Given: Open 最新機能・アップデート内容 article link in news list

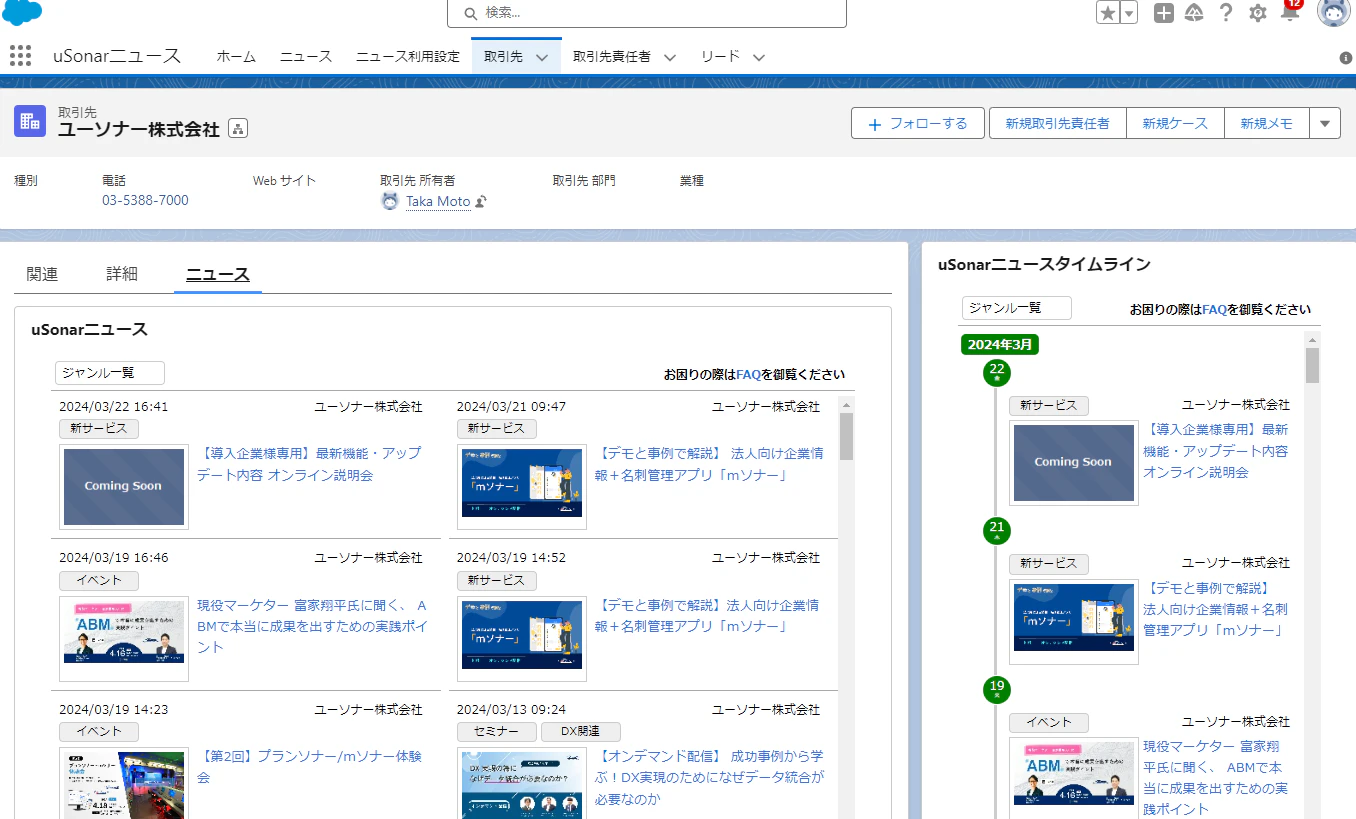Looking at the screenshot, I should [309, 464].
